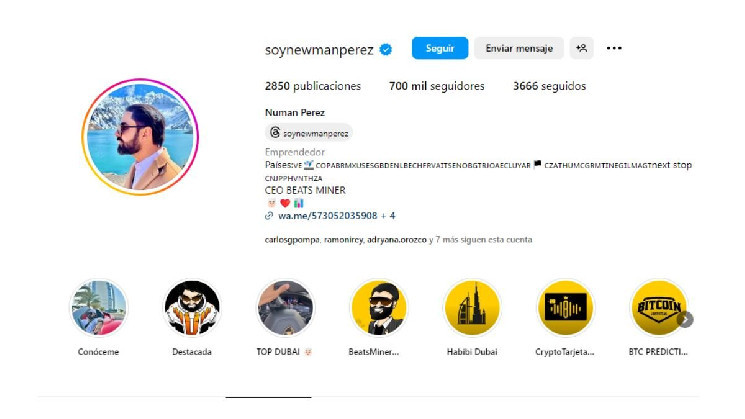Open the TOP DUBAI highlight
Screen dimensions: 745x419
[x=285, y=318]
